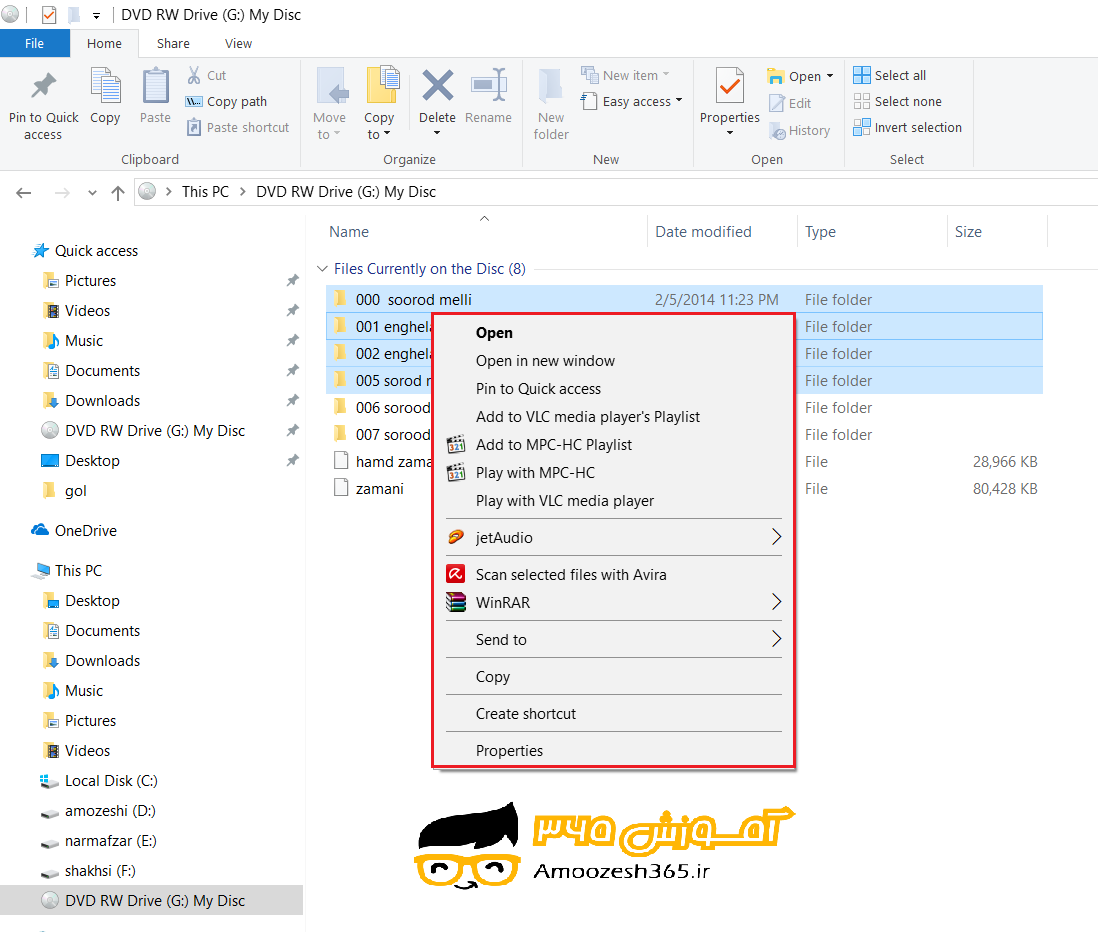This screenshot has height=932, width=1098.
Task: Click Paste shortcut in the ribbon
Action: (237, 127)
